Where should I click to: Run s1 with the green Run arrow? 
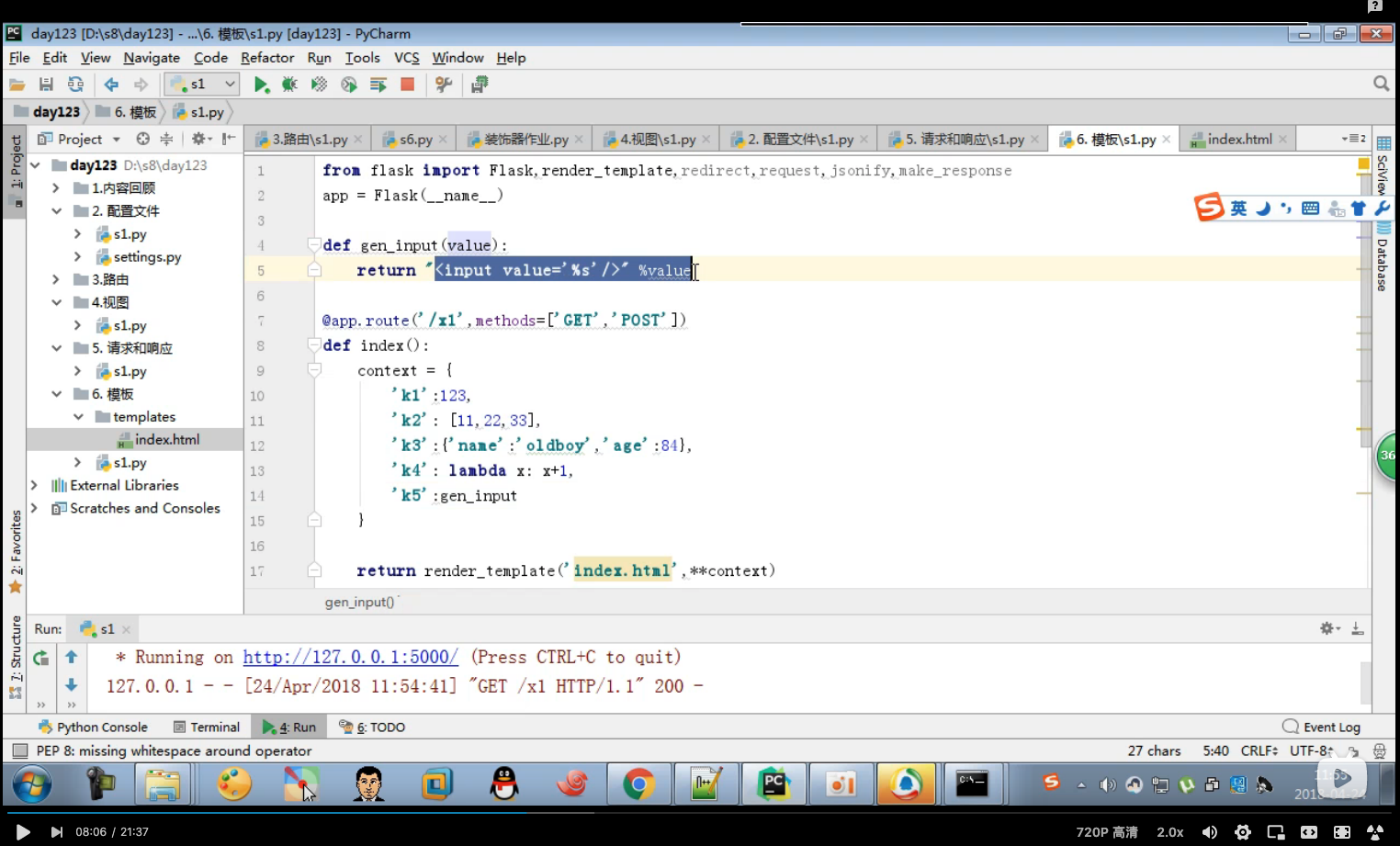[261, 85]
